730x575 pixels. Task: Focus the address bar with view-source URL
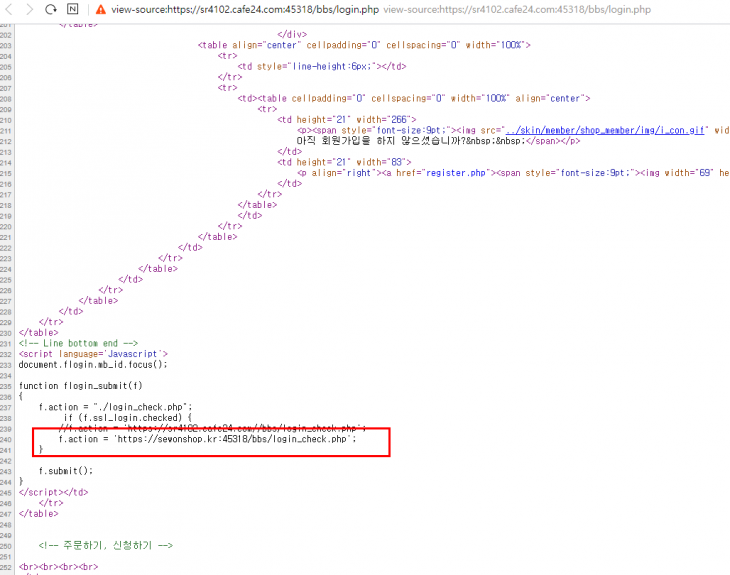(x=245, y=9)
